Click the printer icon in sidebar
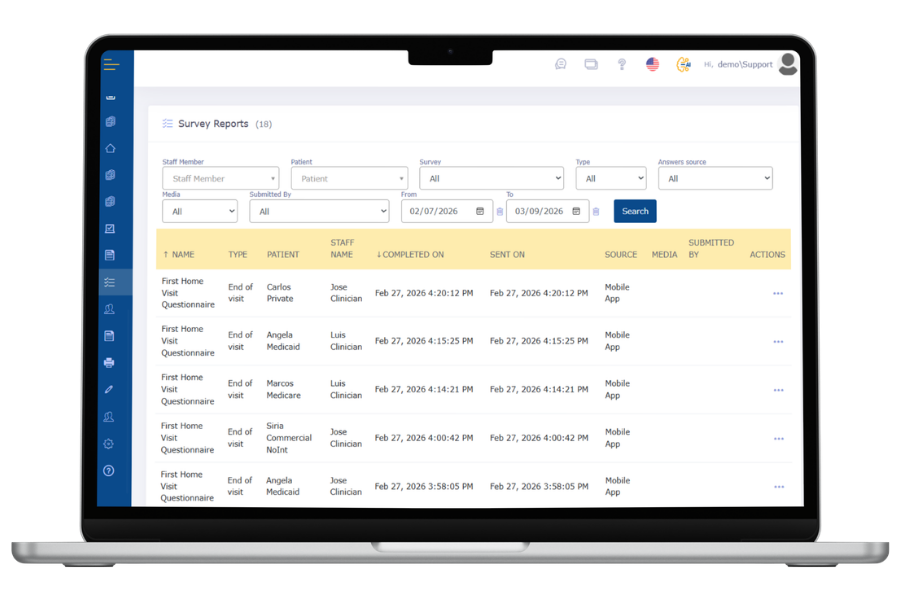This screenshot has width=900, height=600. coord(109,362)
